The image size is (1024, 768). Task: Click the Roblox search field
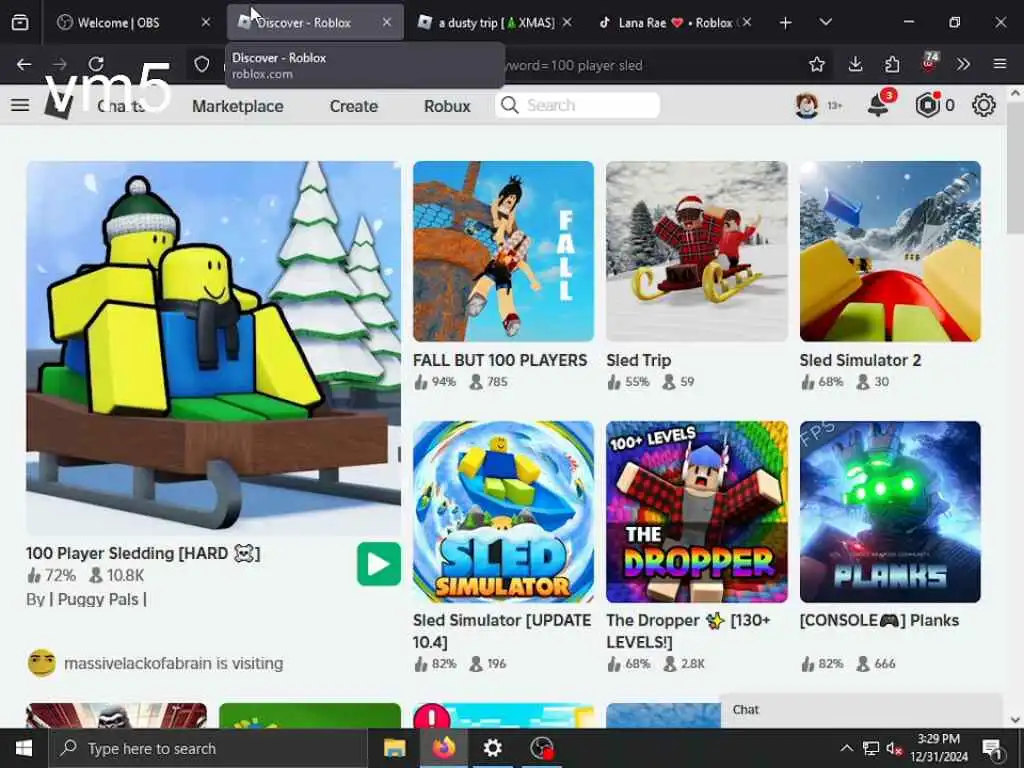point(577,105)
